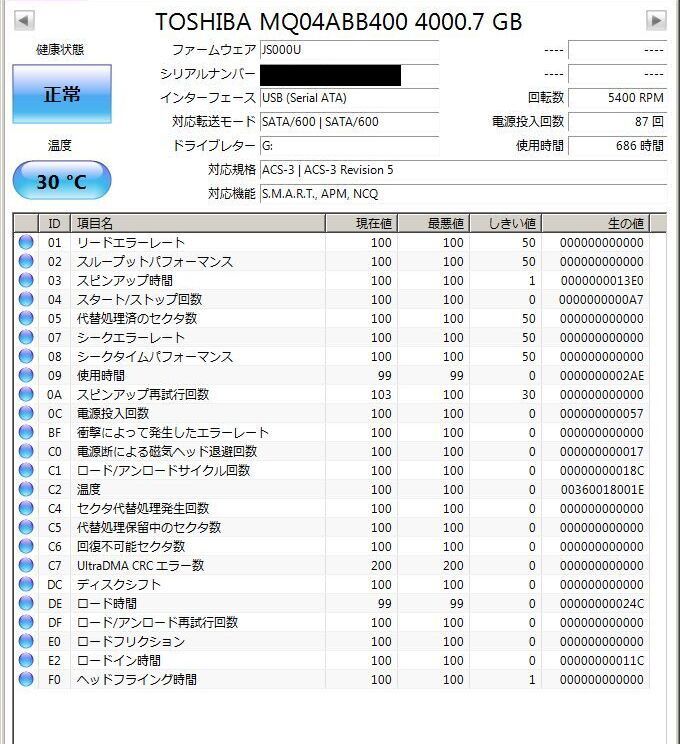Select raw value 0000000002AE

pyautogui.click(x=602, y=376)
